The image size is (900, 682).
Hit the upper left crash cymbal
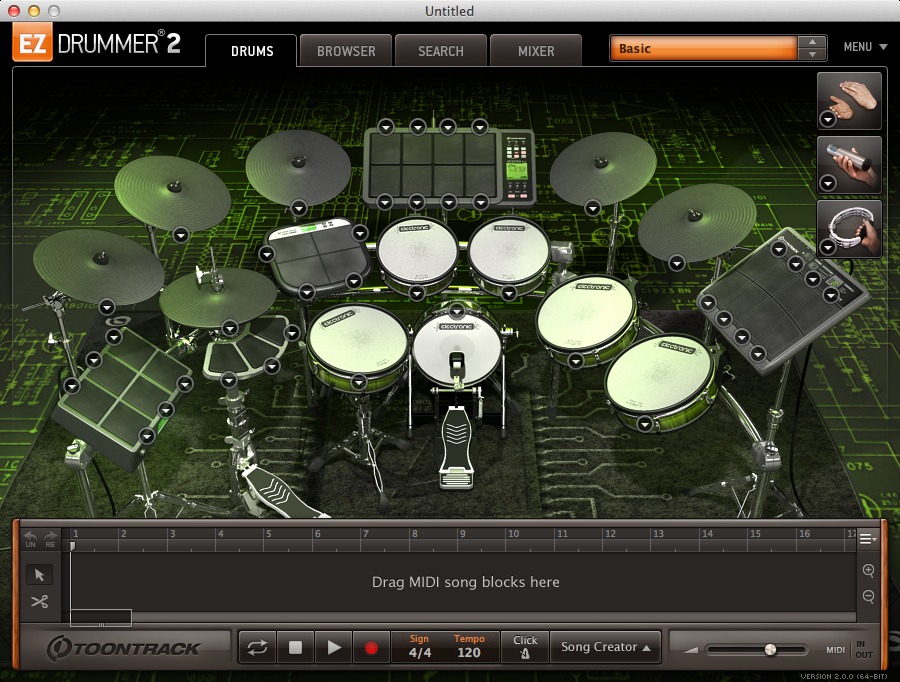172,192
